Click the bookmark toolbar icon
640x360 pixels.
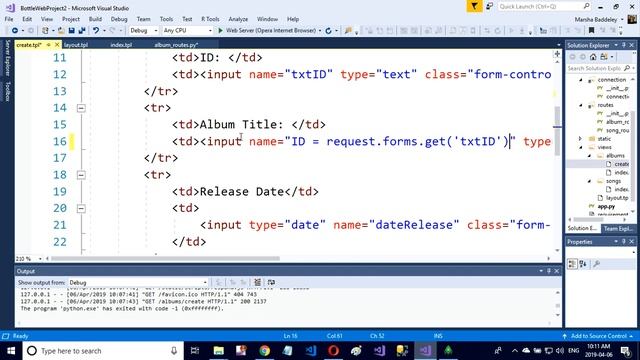click(591, 31)
